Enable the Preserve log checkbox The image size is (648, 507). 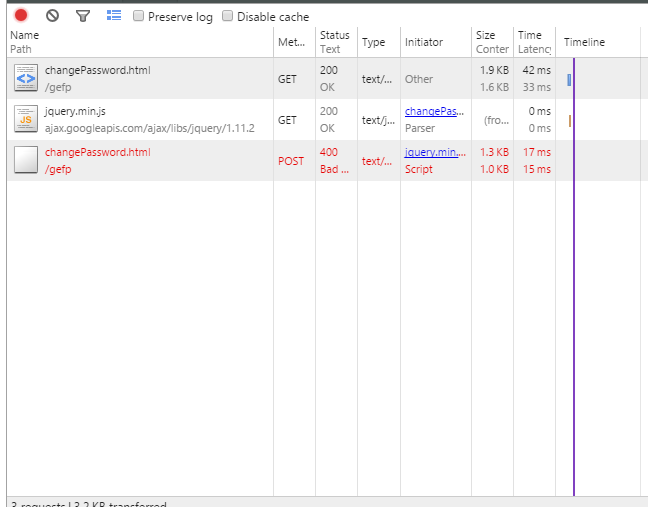click(139, 16)
